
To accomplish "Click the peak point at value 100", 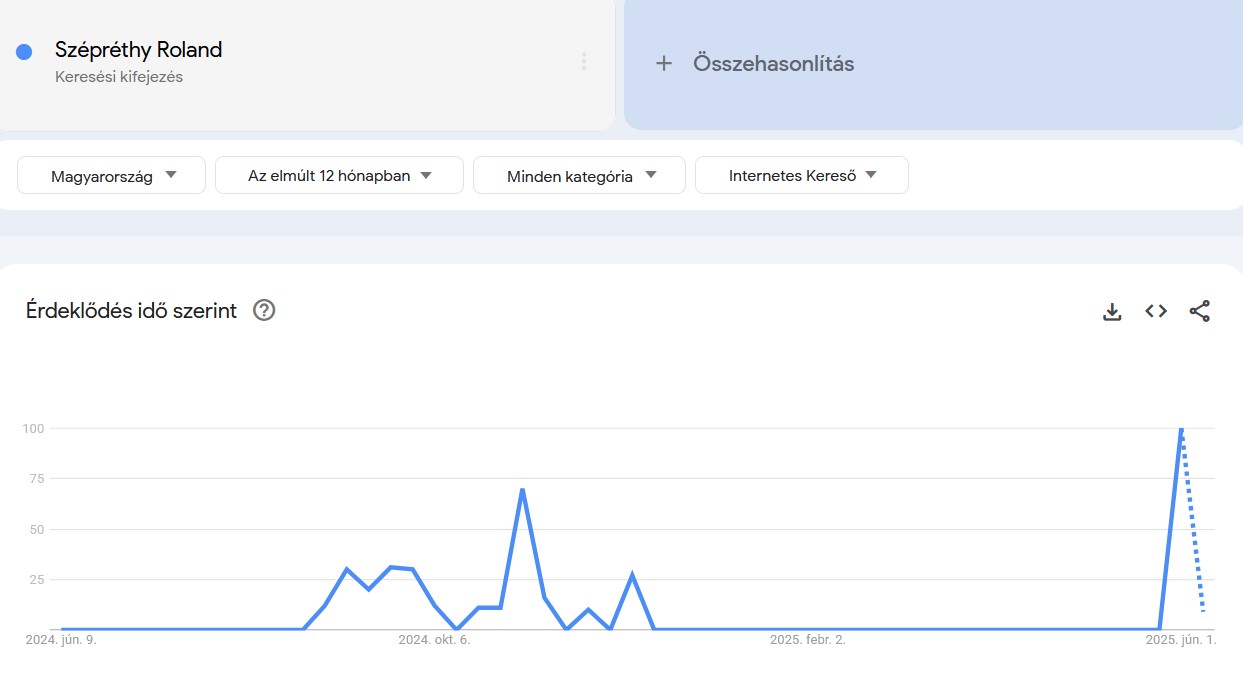I will (x=1180, y=428).
